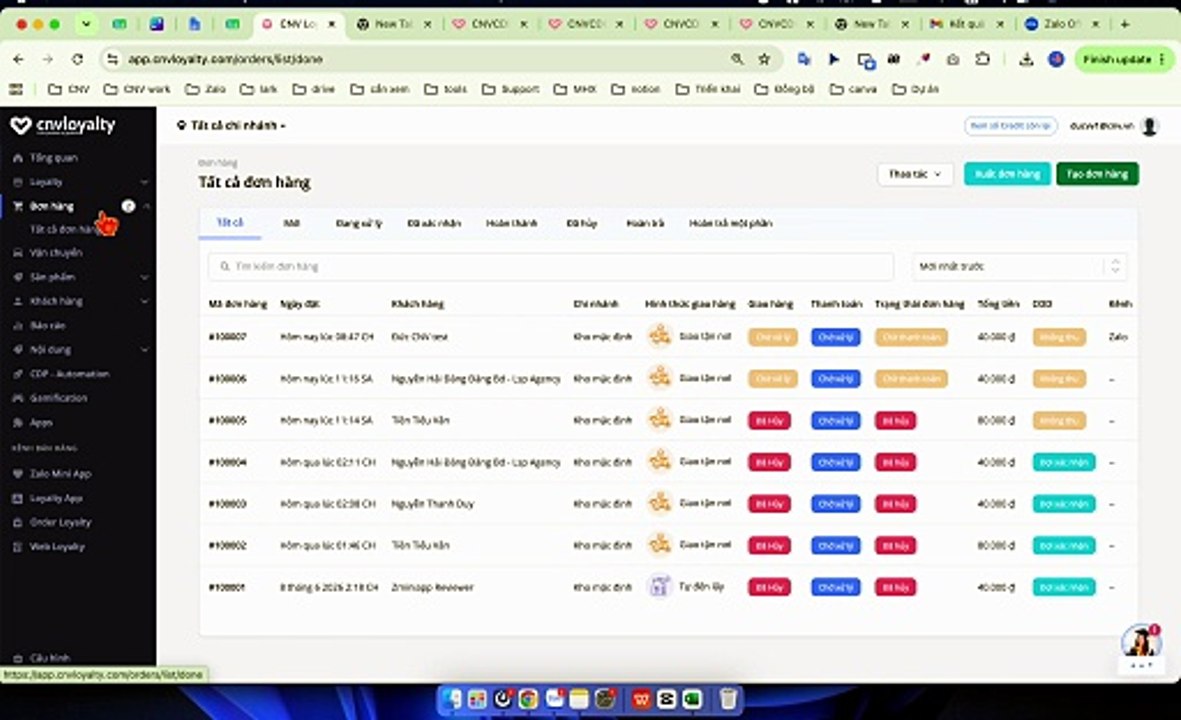Expand the Khách hàng sidebar menu
Image resolution: width=1181 pixels, height=720 pixels.
tap(145, 301)
